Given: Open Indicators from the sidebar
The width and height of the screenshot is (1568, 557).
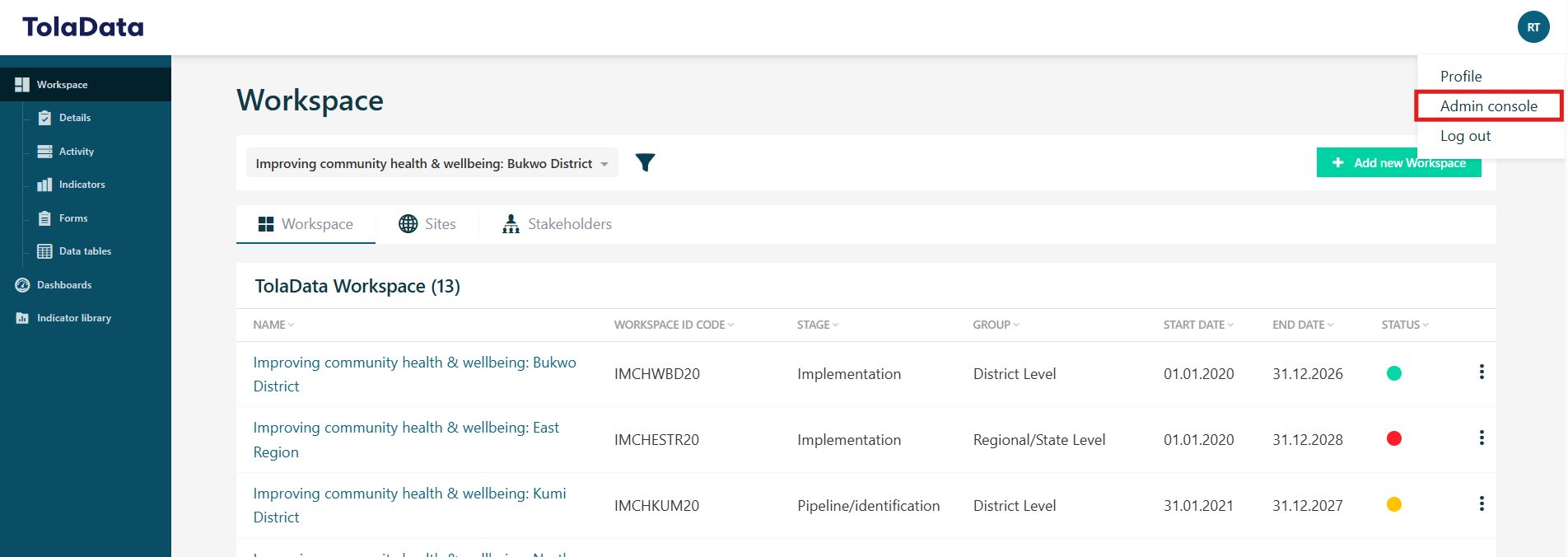Looking at the screenshot, I should [82, 185].
